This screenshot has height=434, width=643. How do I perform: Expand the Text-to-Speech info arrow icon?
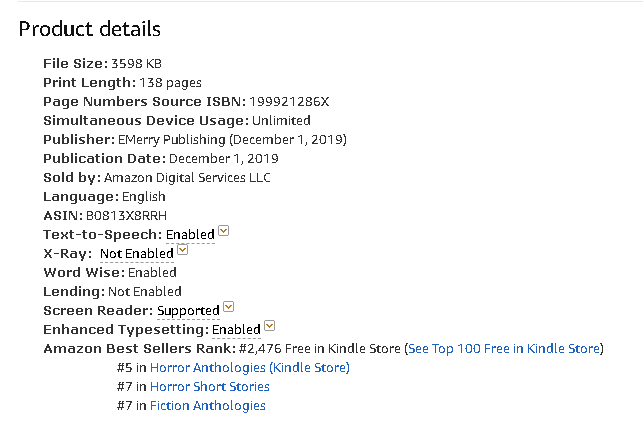224,232
